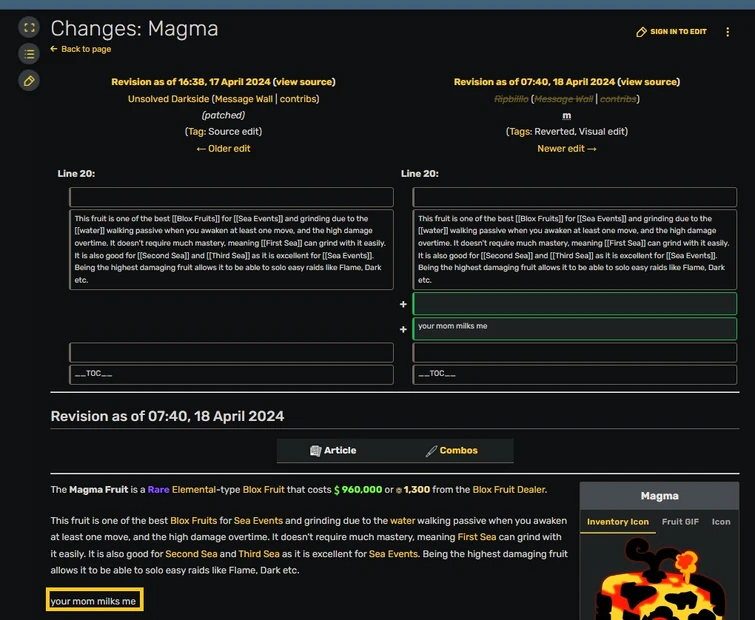Screen dimensions: 755x620
Task: Open the Blox Fruits link in article
Action: [x=194, y=521]
